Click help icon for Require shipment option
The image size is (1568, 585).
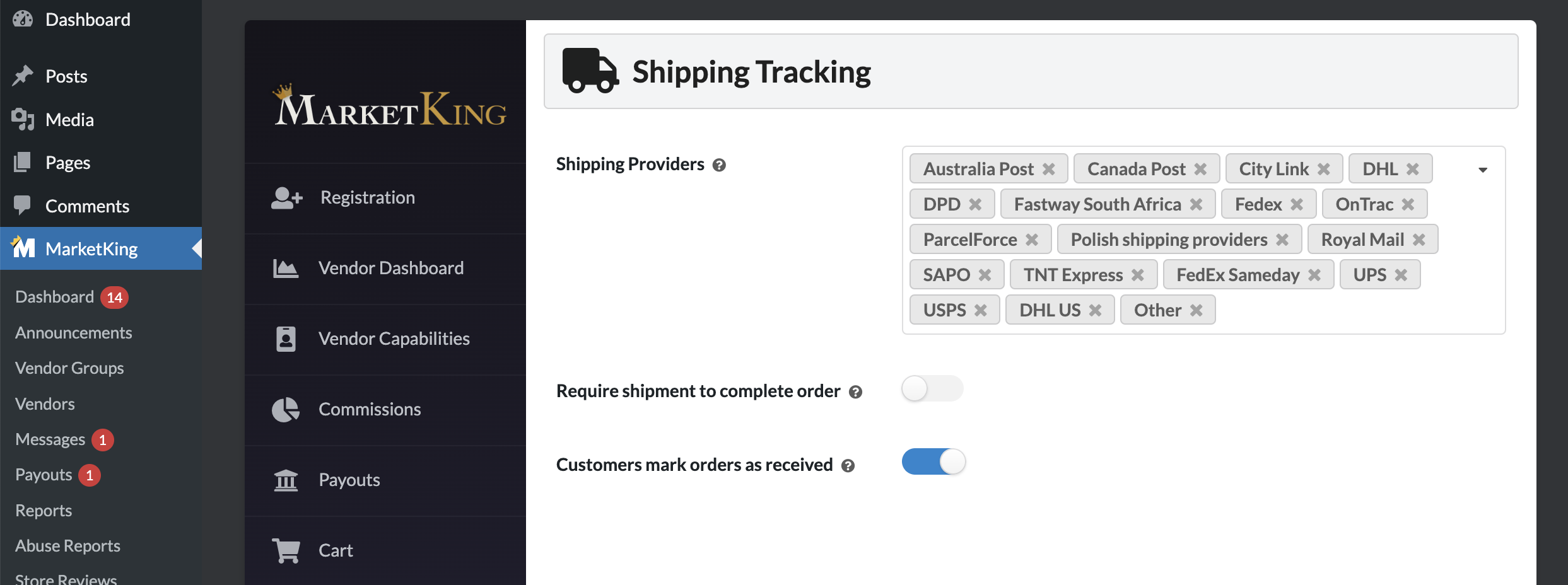pos(855,392)
